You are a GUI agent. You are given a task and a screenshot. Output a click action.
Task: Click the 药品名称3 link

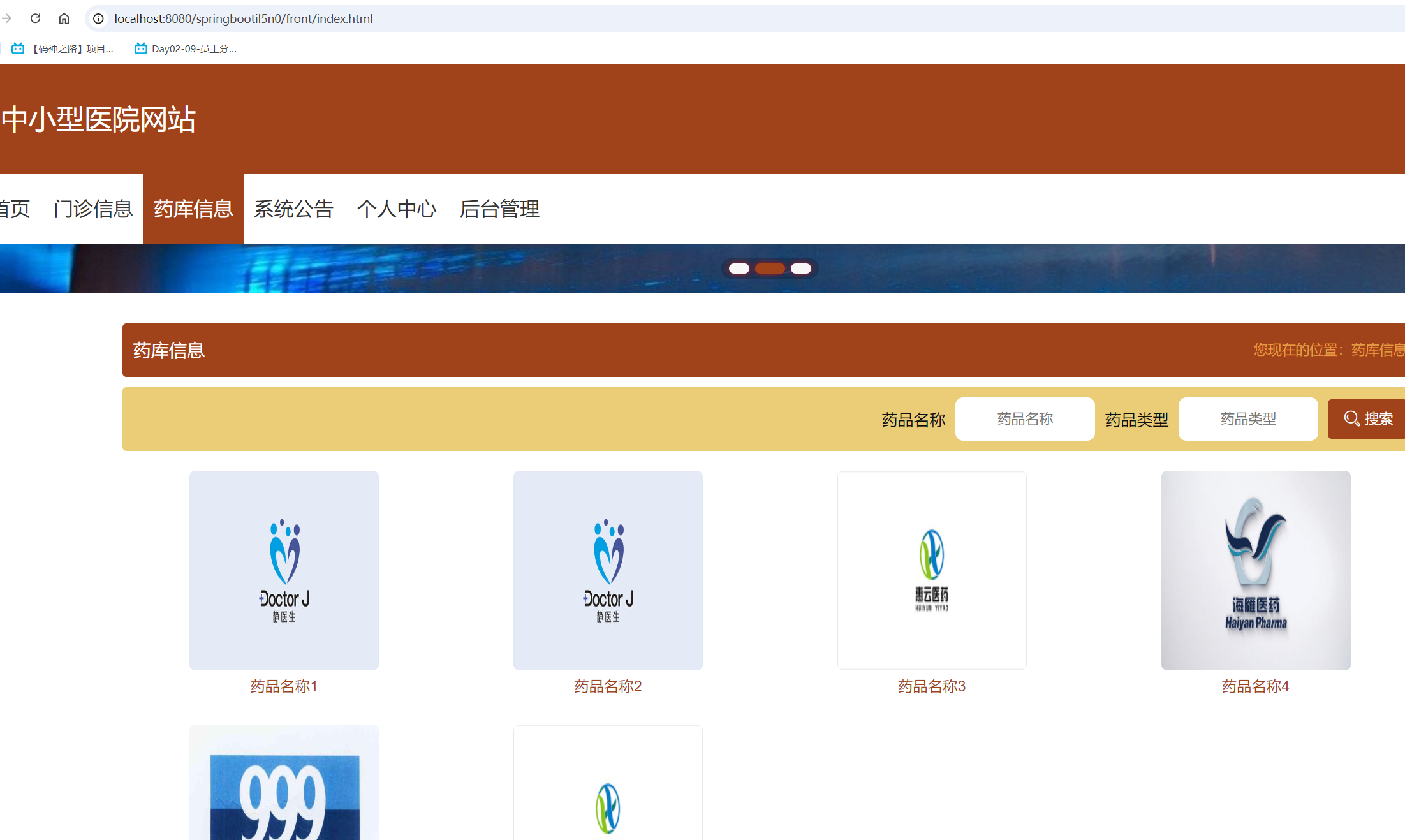click(931, 686)
